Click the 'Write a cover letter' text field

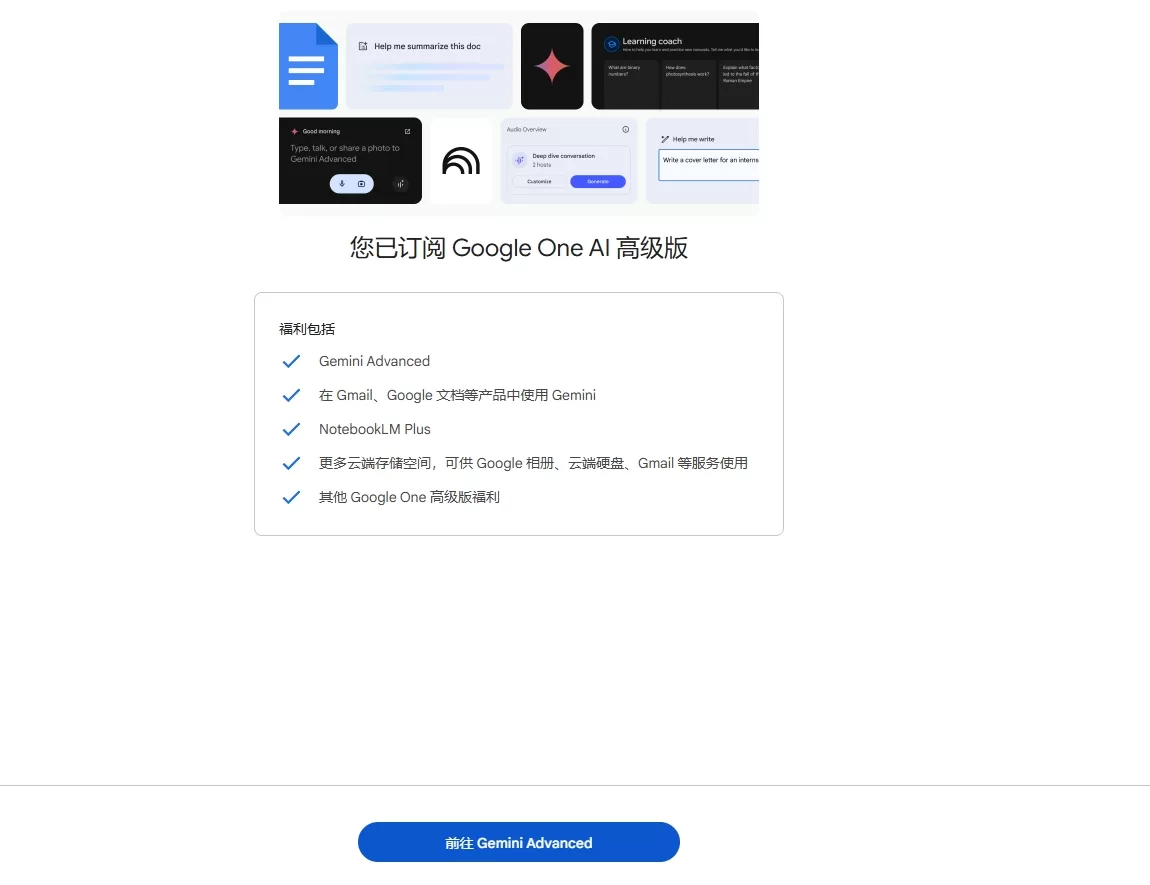coord(708,165)
